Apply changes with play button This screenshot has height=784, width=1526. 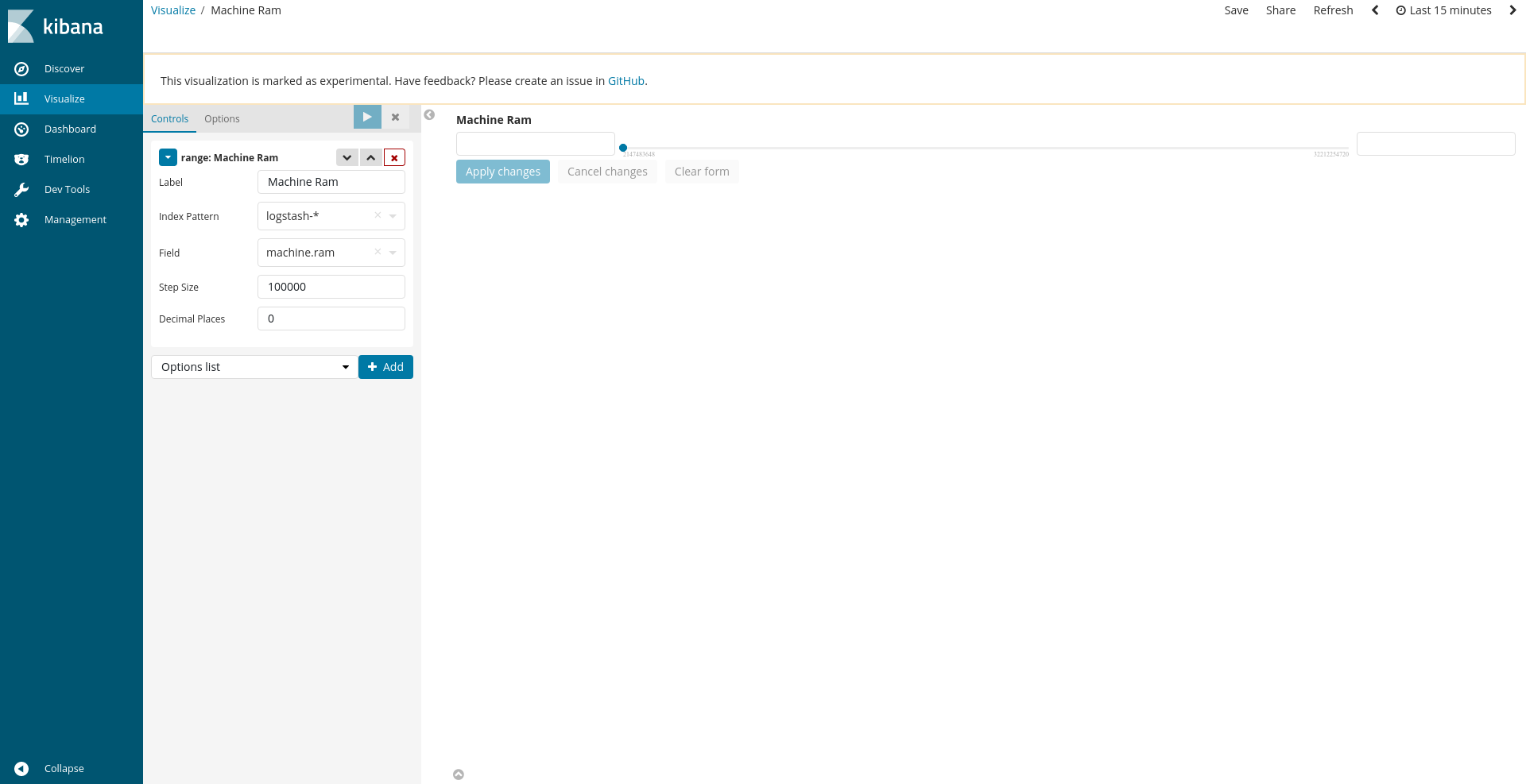coord(367,117)
